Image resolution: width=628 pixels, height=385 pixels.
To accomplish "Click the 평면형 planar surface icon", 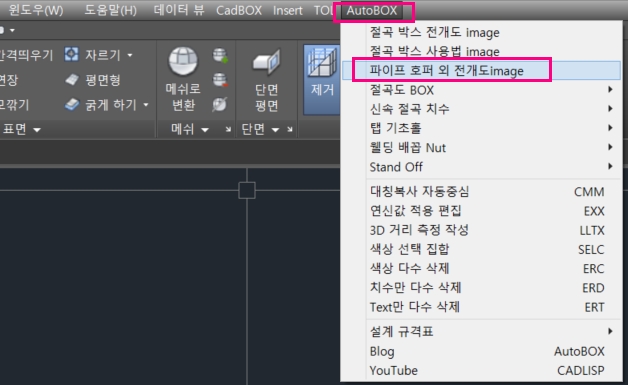I will 72,80.
